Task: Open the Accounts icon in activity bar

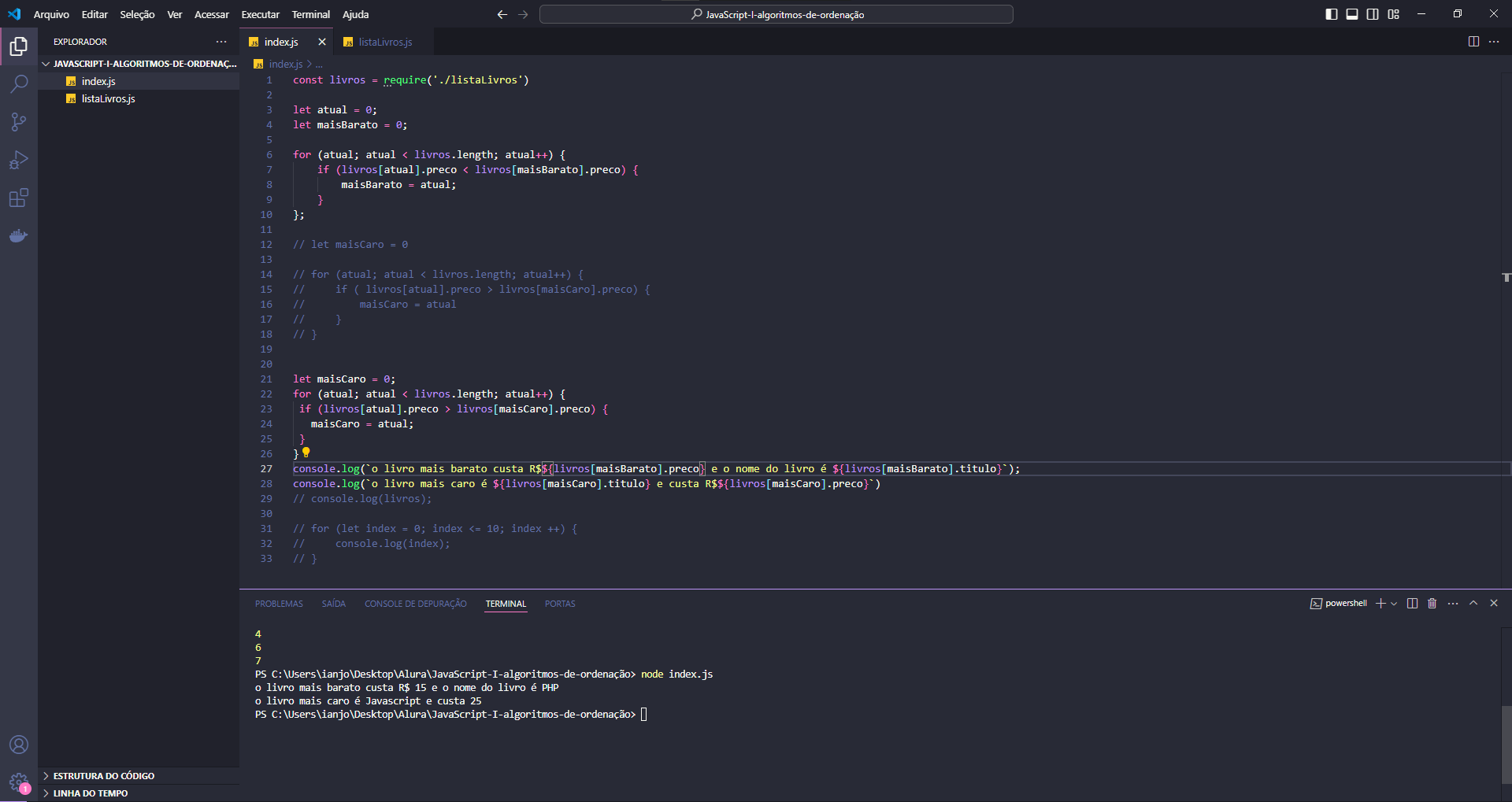Action: tap(19, 745)
